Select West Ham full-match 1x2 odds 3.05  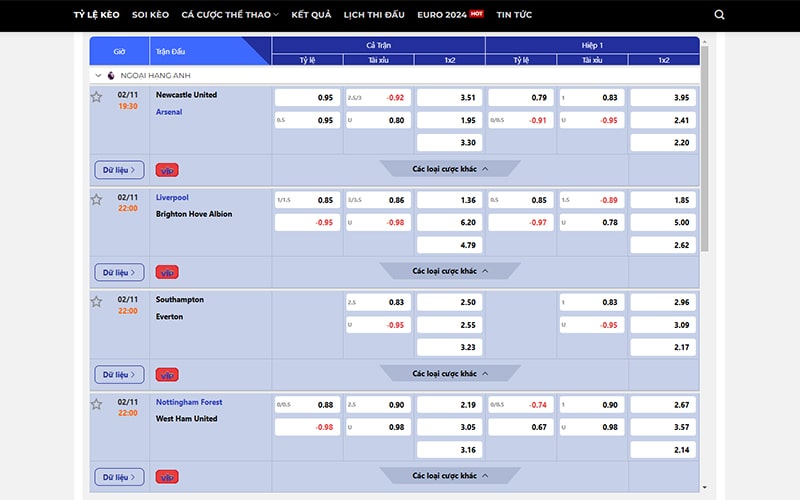449,427
